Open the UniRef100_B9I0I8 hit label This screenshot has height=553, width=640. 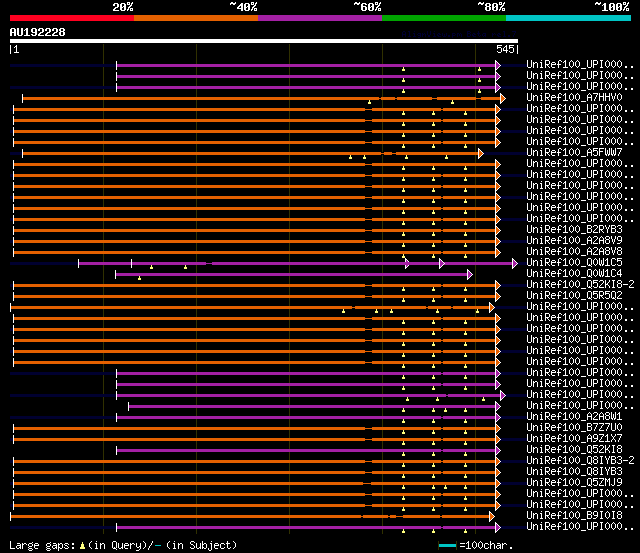coord(574,515)
